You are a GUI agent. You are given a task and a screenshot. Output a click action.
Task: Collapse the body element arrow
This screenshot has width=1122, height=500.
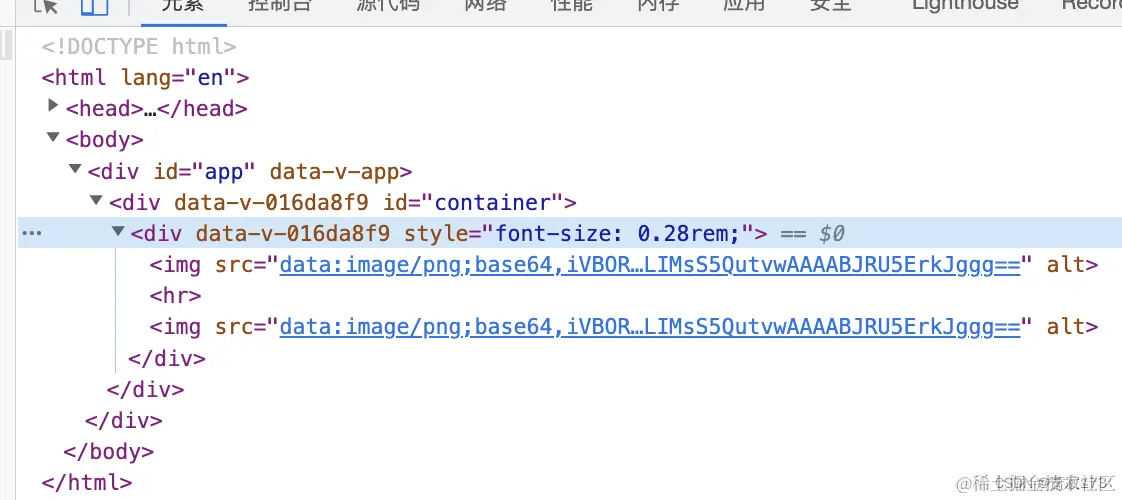pyautogui.click(x=52, y=137)
